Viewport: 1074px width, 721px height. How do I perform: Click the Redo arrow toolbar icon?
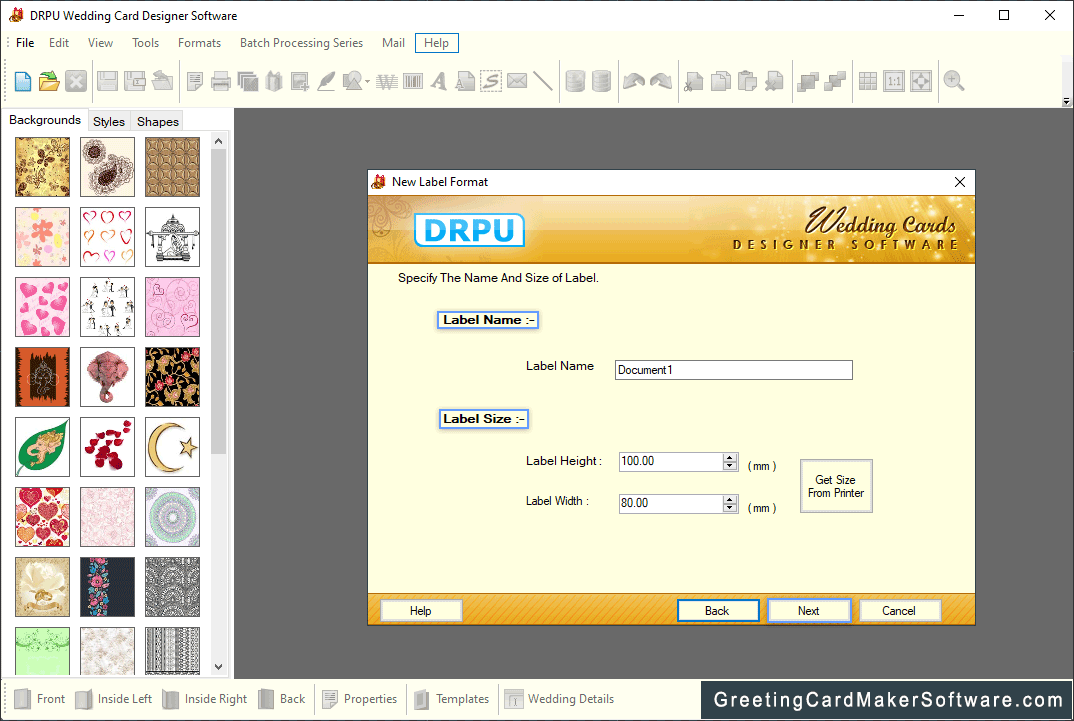[x=661, y=81]
